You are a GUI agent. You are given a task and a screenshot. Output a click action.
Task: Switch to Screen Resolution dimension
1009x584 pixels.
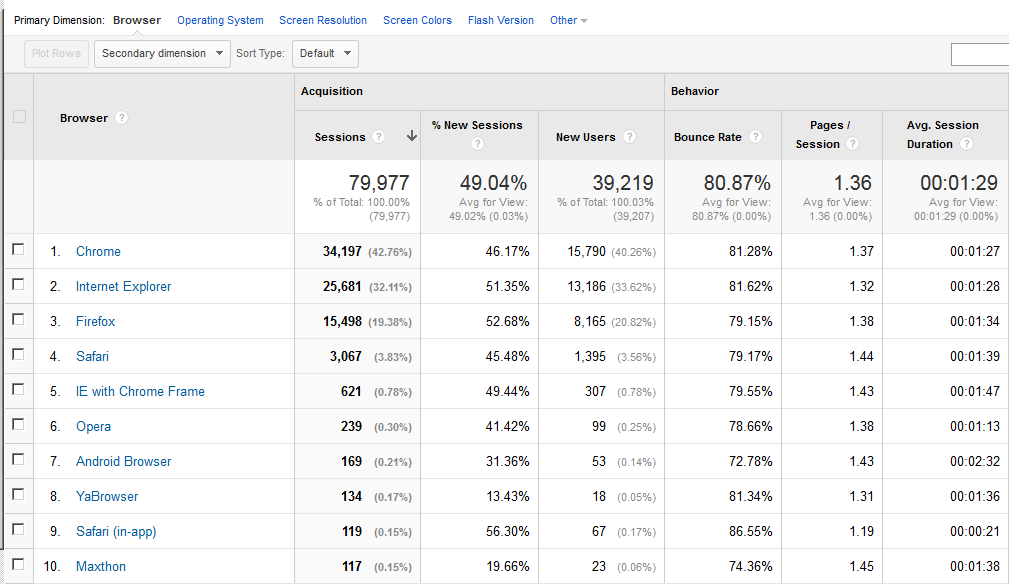tap(323, 20)
